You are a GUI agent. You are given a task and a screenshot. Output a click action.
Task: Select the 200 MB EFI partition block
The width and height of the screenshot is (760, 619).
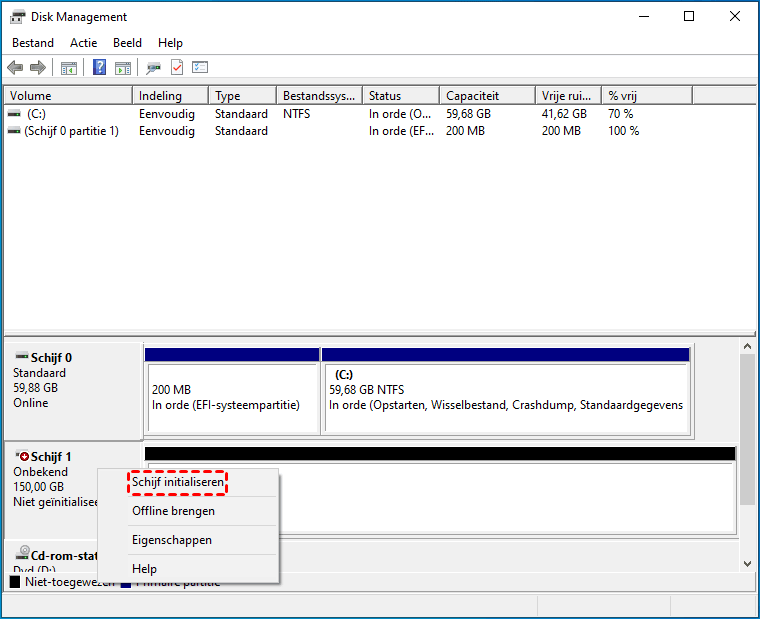point(232,397)
